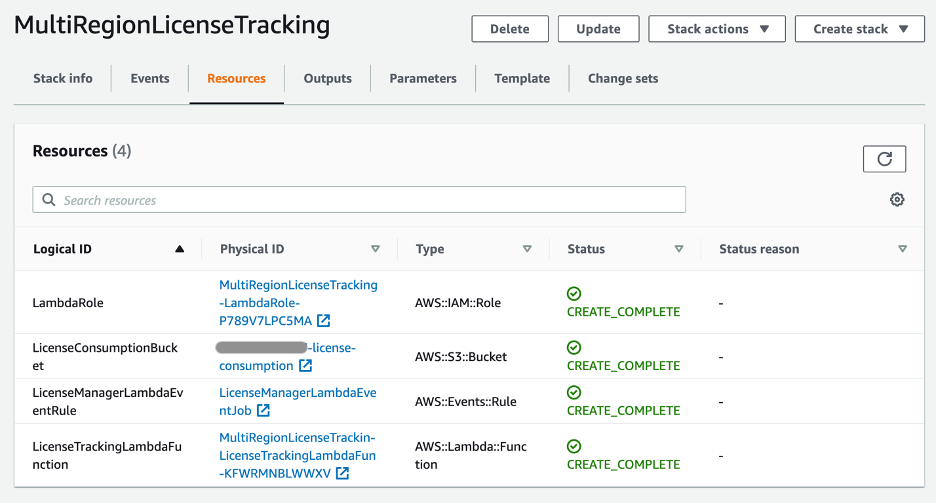Select the LicenseManagerLambdaEventRule logical ID cell
The height and width of the screenshot is (504, 936).
pyautogui.click(x=107, y=401)
